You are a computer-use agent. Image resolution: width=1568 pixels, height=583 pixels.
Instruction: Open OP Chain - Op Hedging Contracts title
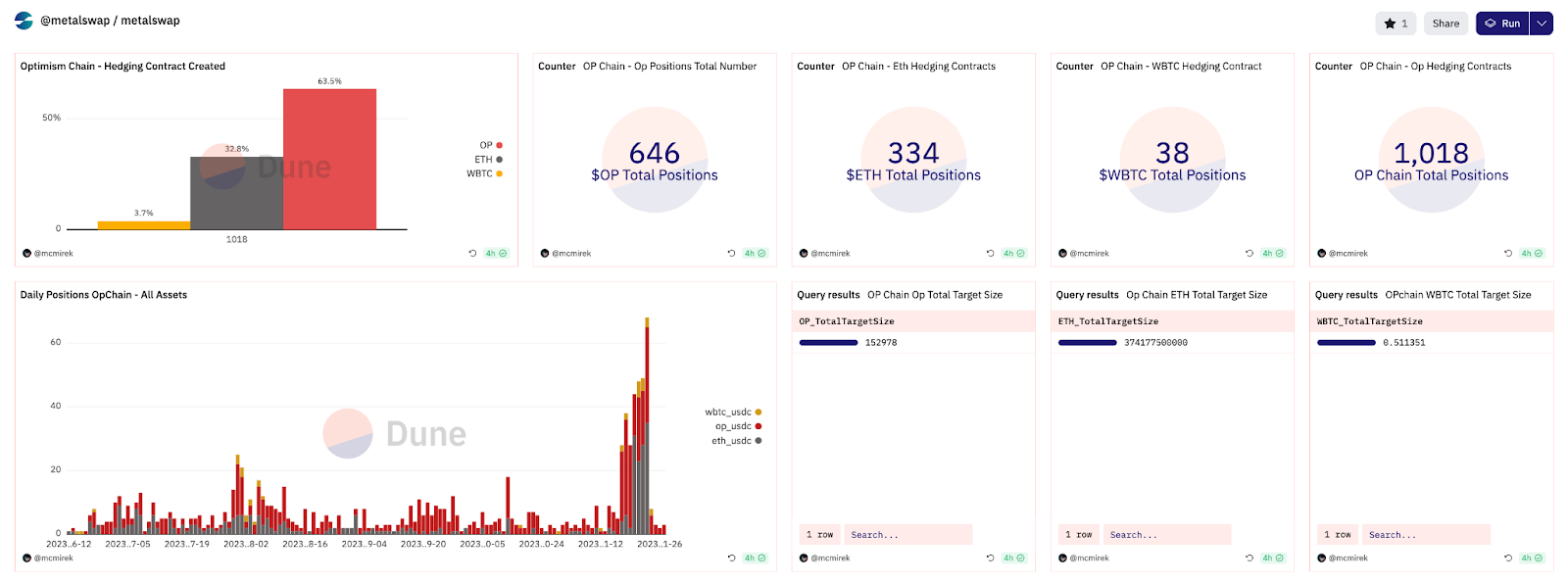tap(1436, 67)
